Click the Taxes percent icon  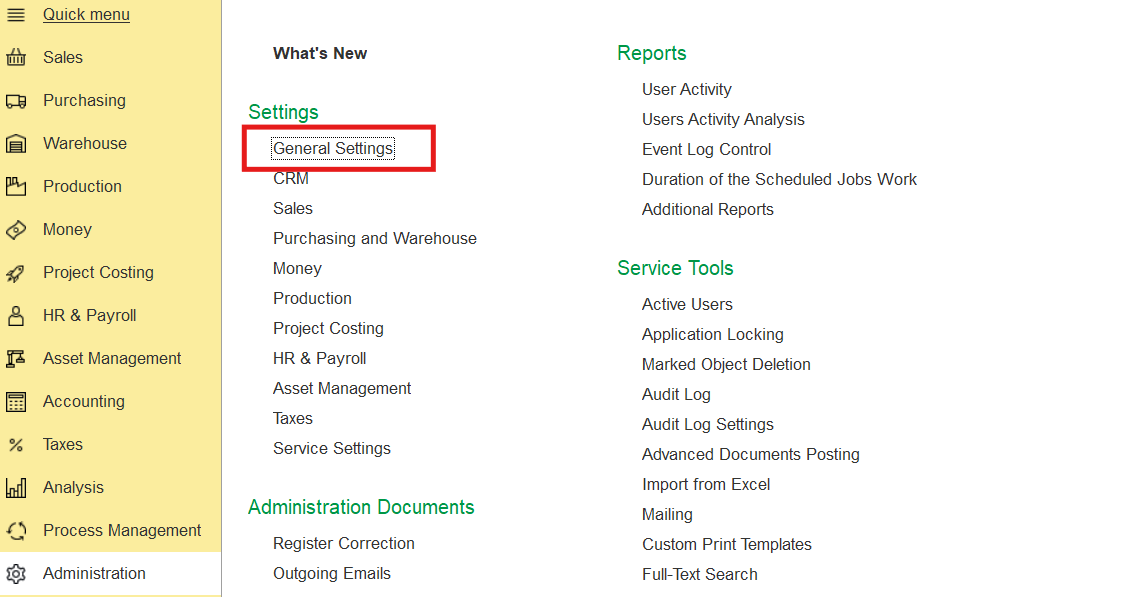coord(16,445)
